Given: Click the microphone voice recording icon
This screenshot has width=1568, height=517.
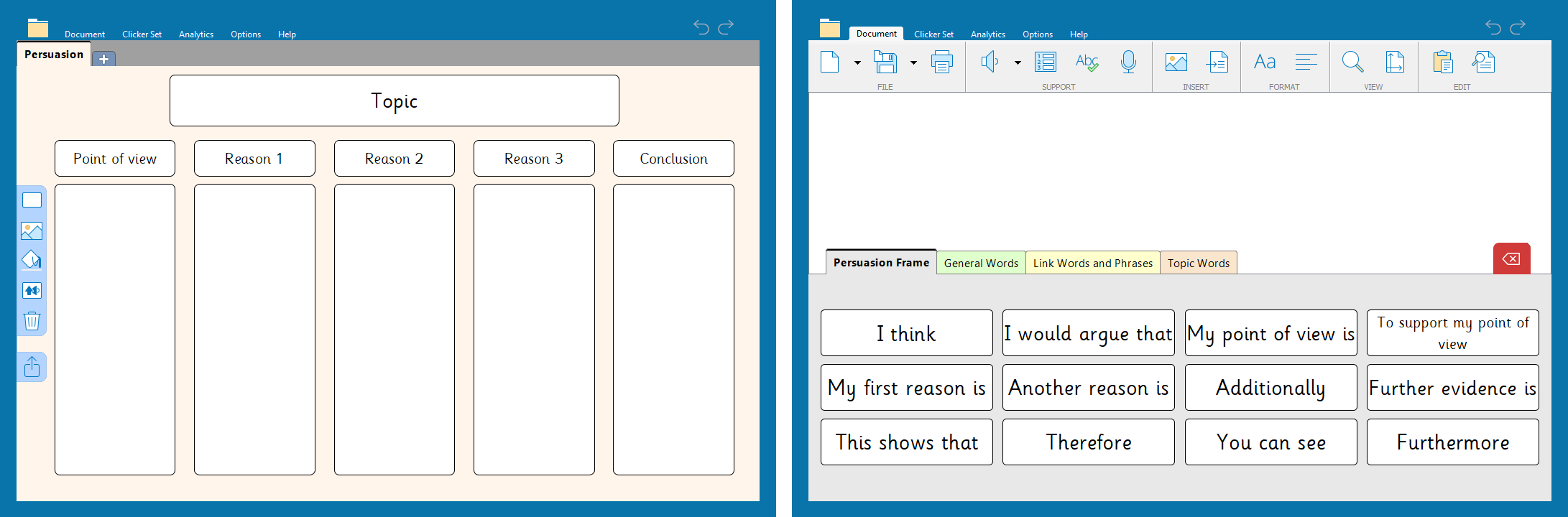Looking at the screenshot, I should [x=1128, y=62].
